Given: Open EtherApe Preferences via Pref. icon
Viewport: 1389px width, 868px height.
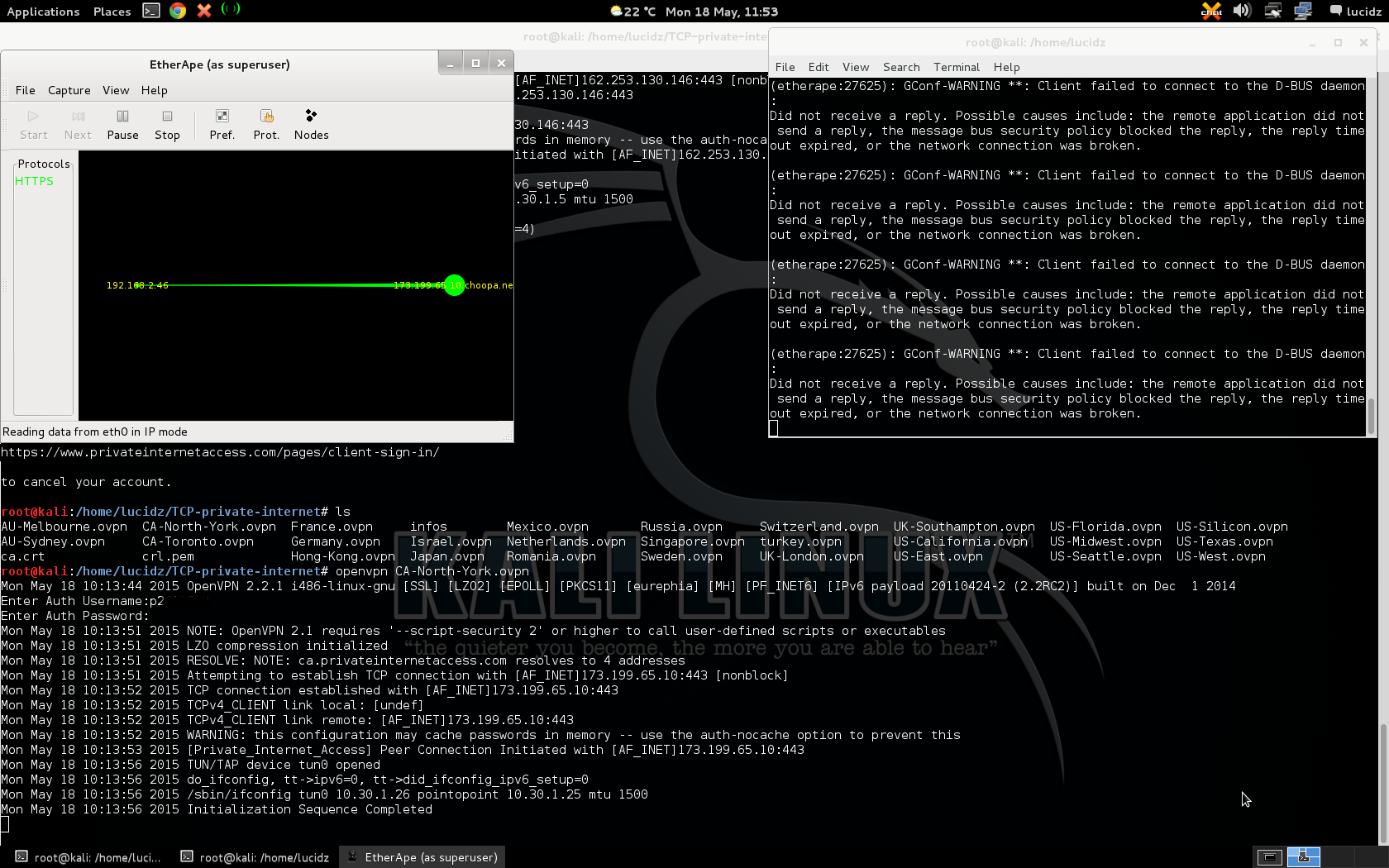Looking at the screenshot, I should click(222, 125).
